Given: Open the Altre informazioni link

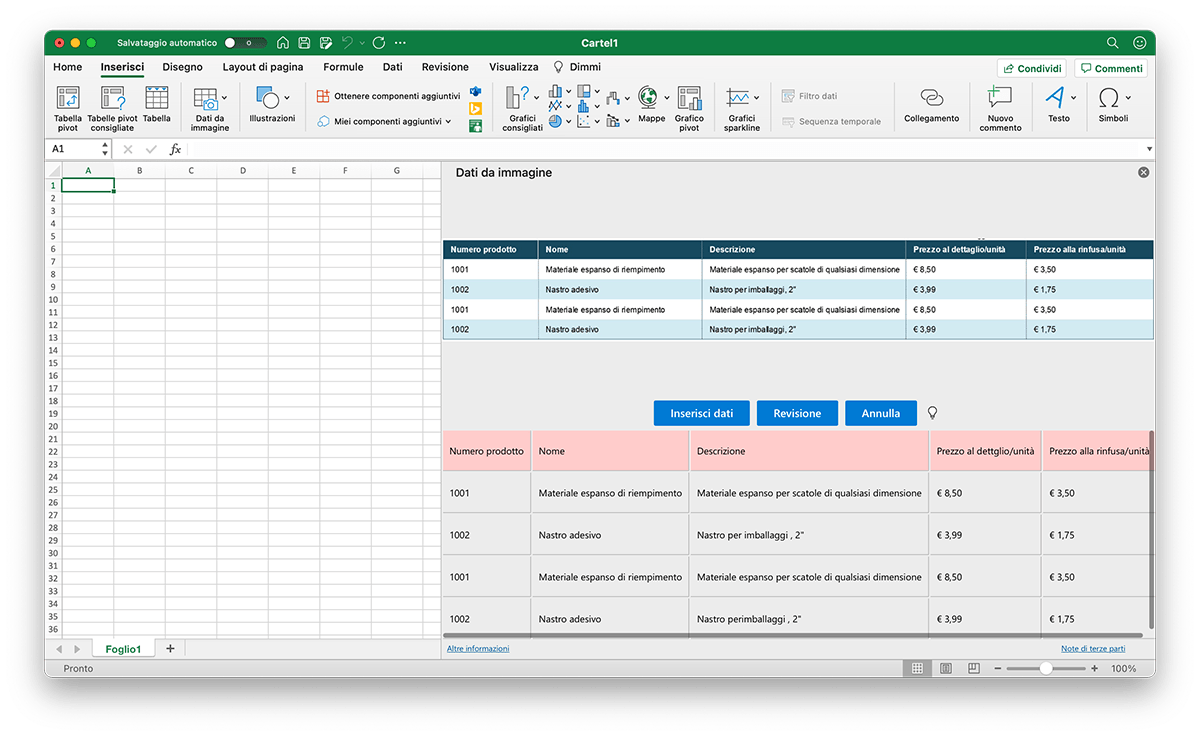Looking at the screenshot, I should [477, 649].
